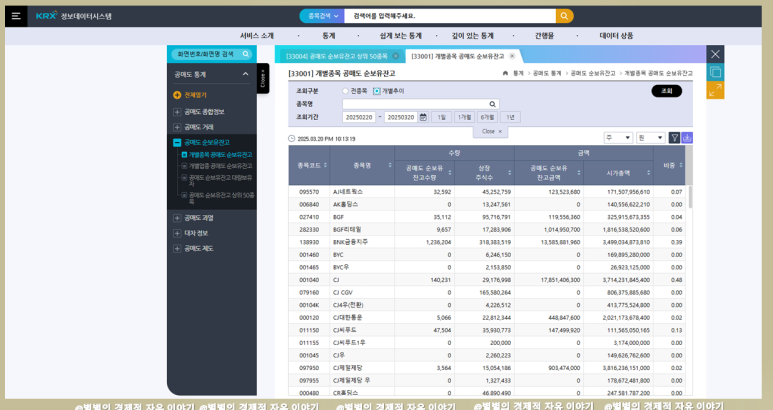Open the 주 unit dropdown
Viewport: 773px width, 410px height.
pos(618,138)
